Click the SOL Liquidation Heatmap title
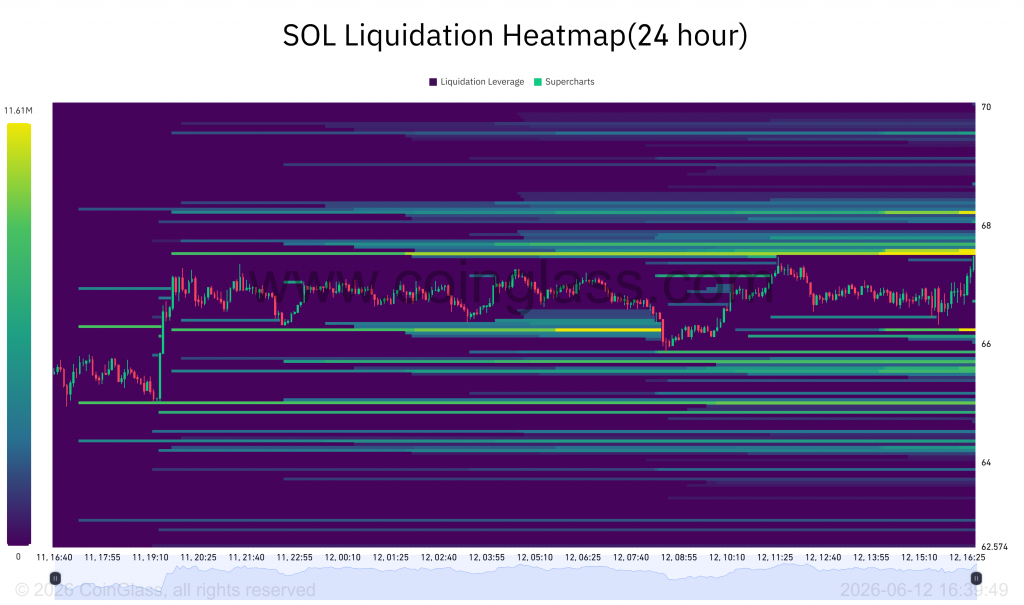The width and height of the screenshot is (1024, 605). point(515,35)
